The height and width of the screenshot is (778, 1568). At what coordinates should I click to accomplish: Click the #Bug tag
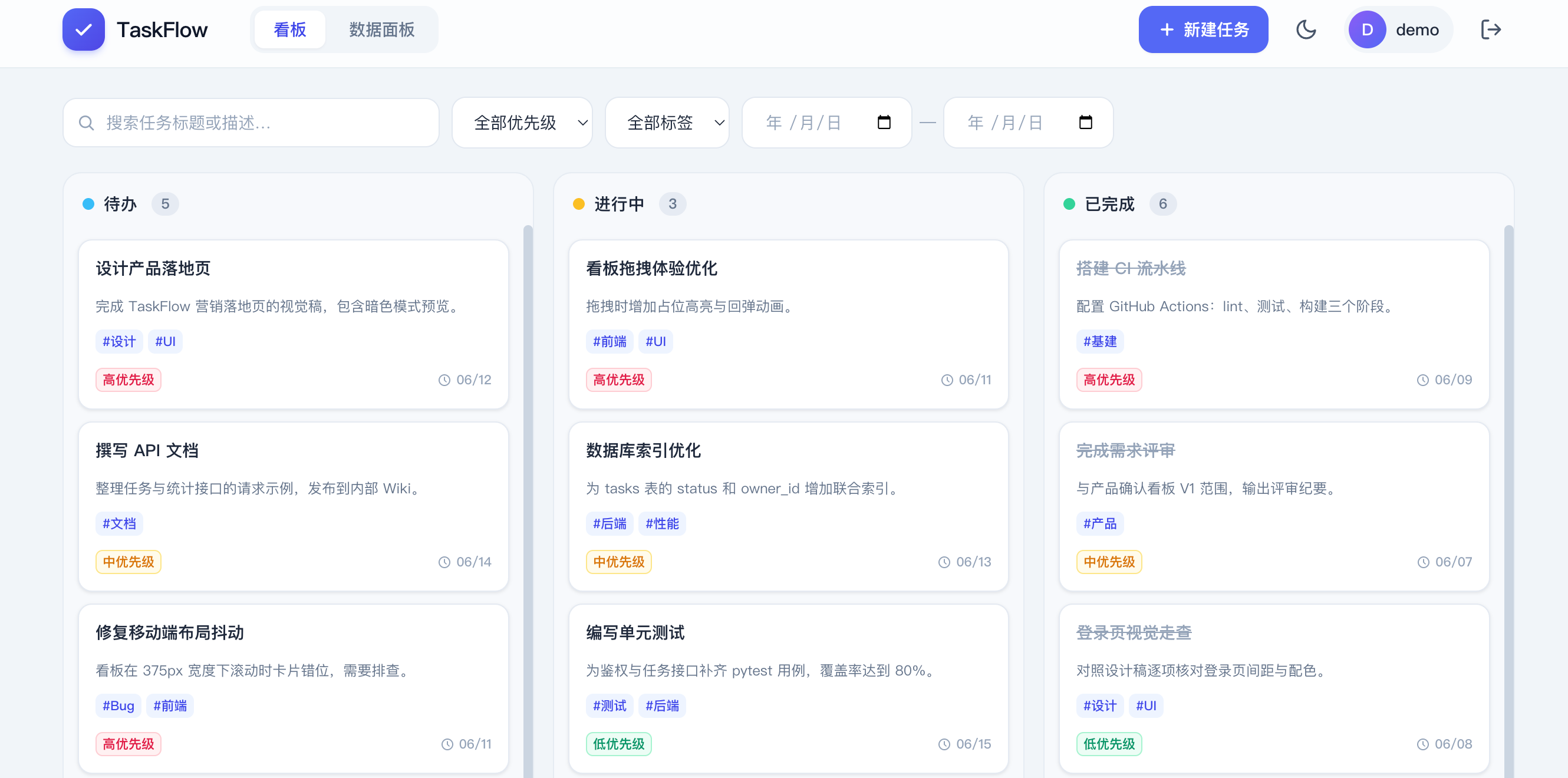coord(118,706)
